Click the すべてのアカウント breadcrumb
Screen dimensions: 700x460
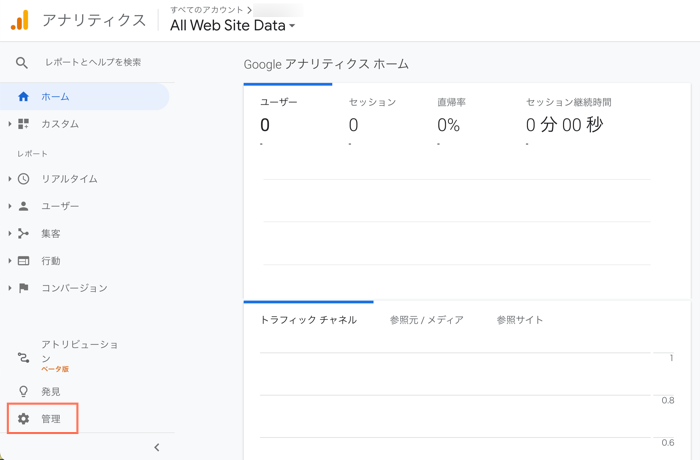pyautogui.click(x=207, y=9)
